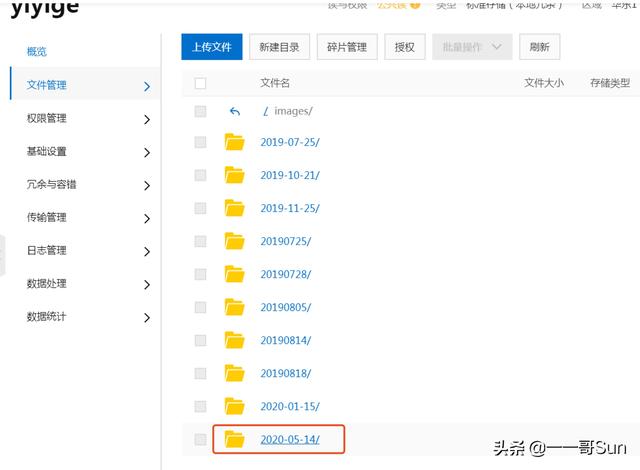The image size is (640, 470).
Task: Open folder link 2019-11-25/
Action: pyautogui.click(x=290, y=208)
